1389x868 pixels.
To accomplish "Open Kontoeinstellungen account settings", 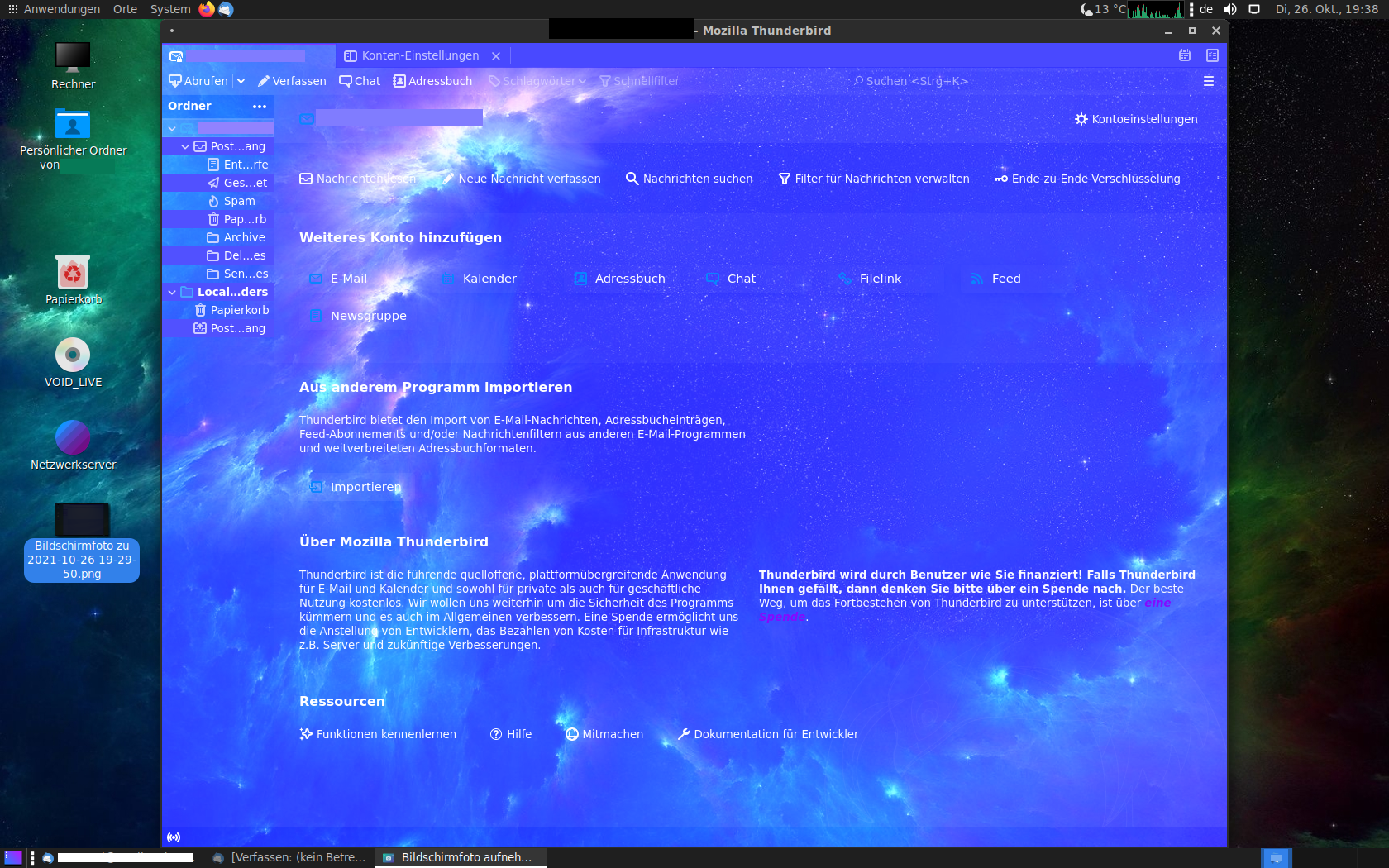I will (1136, 119).
